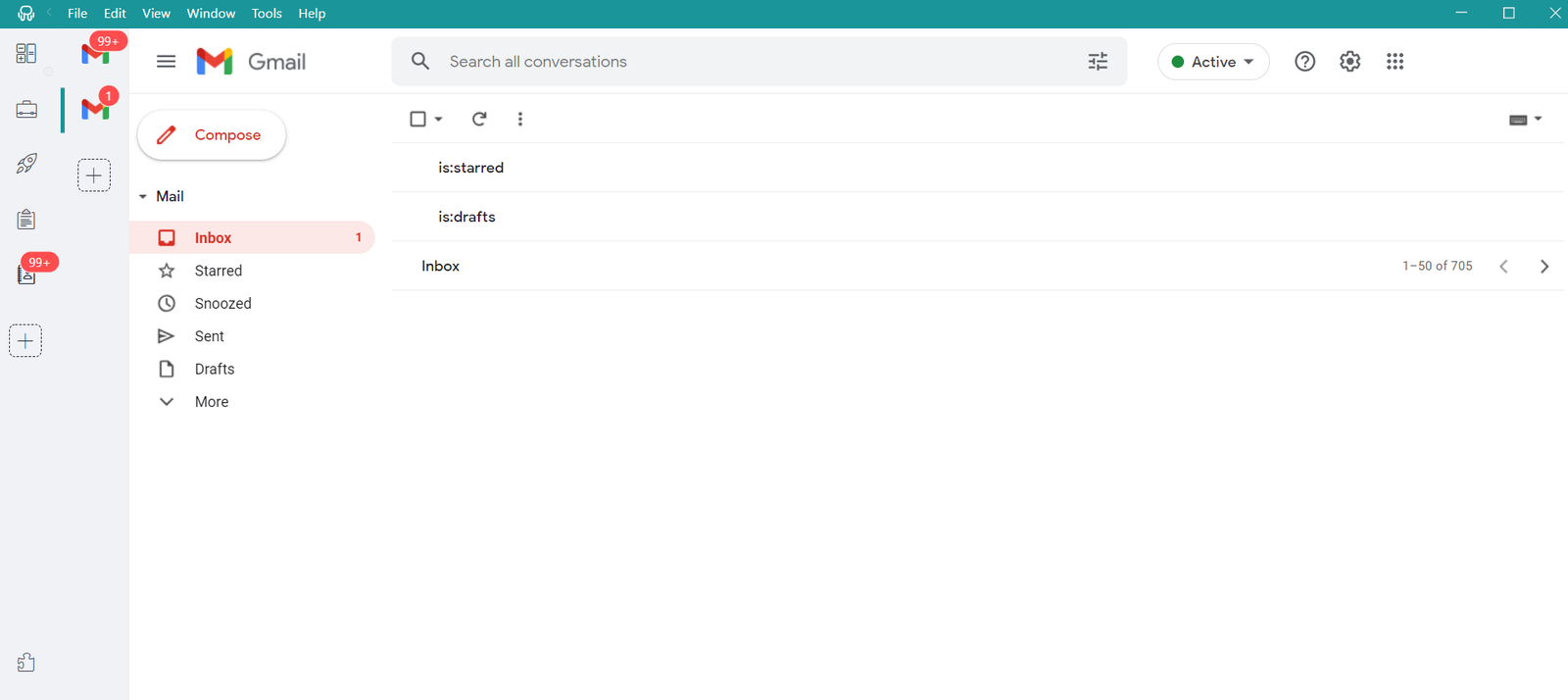Switch to Gmail account with 1 badge
This screenshot has height=700, width=1568.
click(x=95, y=108)
